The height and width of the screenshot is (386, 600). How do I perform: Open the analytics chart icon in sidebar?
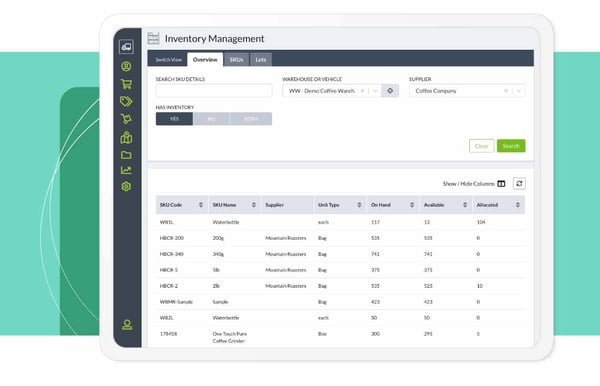(x=126, y=170)
